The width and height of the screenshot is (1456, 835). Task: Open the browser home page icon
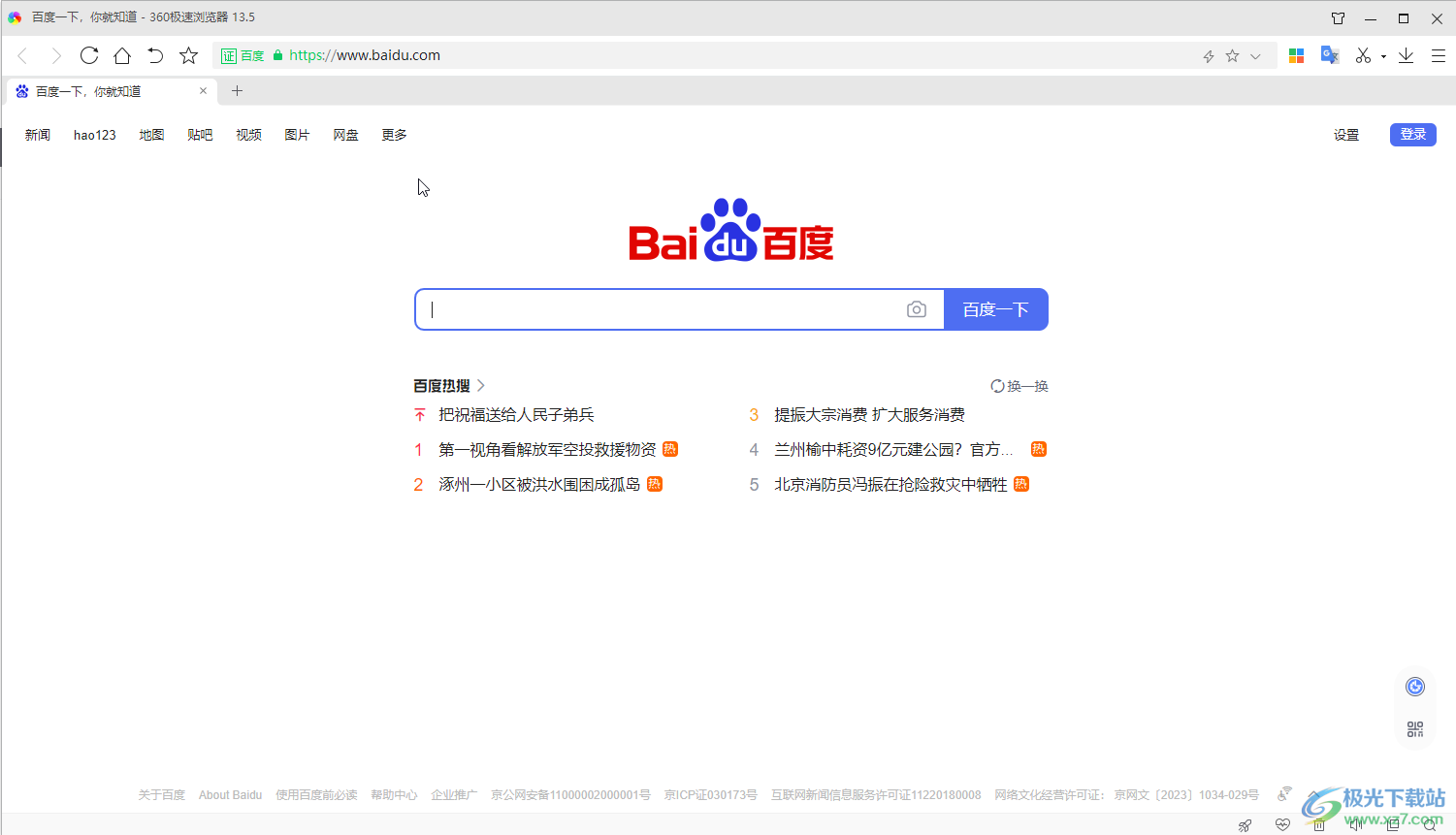pos(122,55)
